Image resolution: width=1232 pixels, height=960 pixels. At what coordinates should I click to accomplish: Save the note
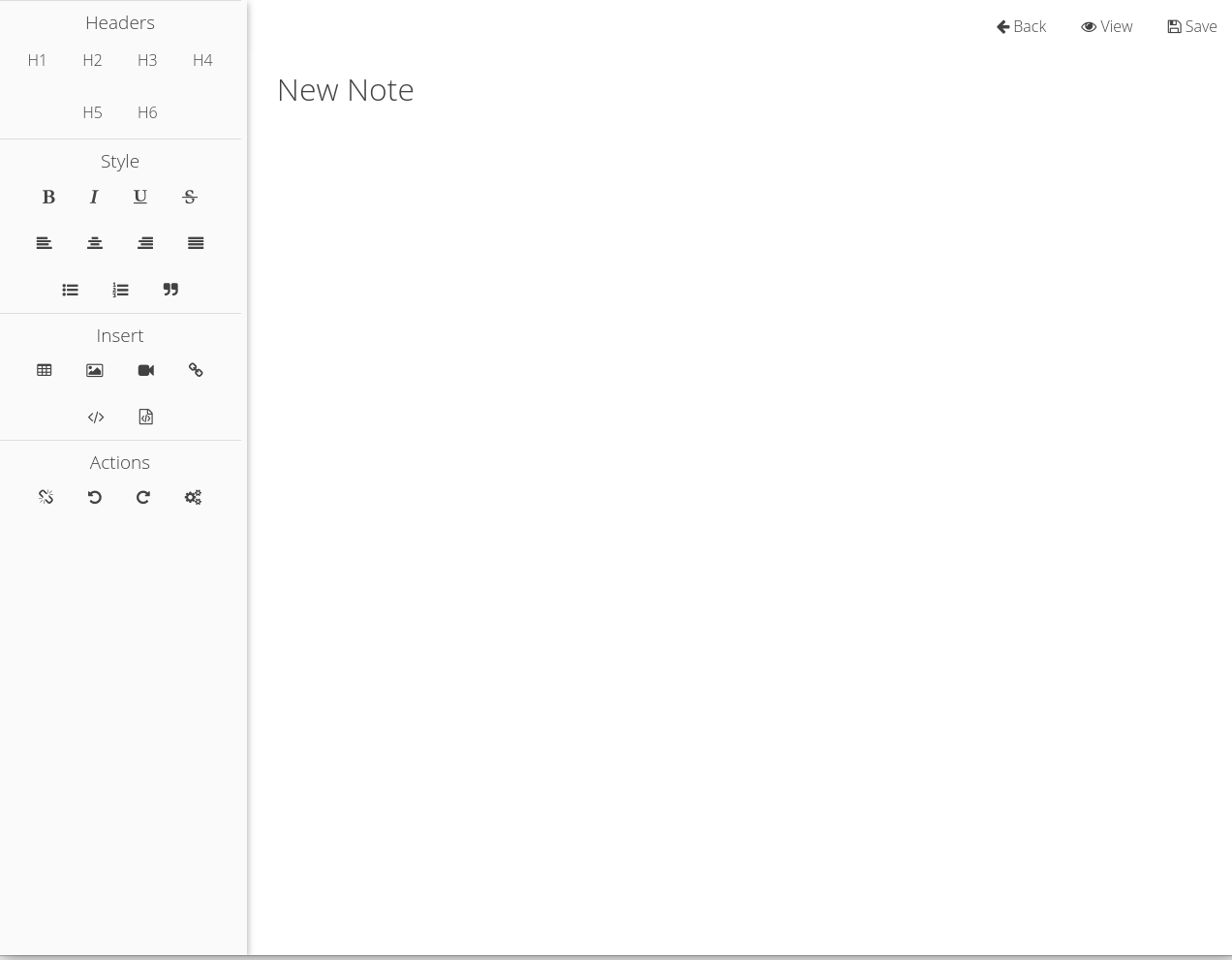pyautogui.click(x=1192, y=26)
